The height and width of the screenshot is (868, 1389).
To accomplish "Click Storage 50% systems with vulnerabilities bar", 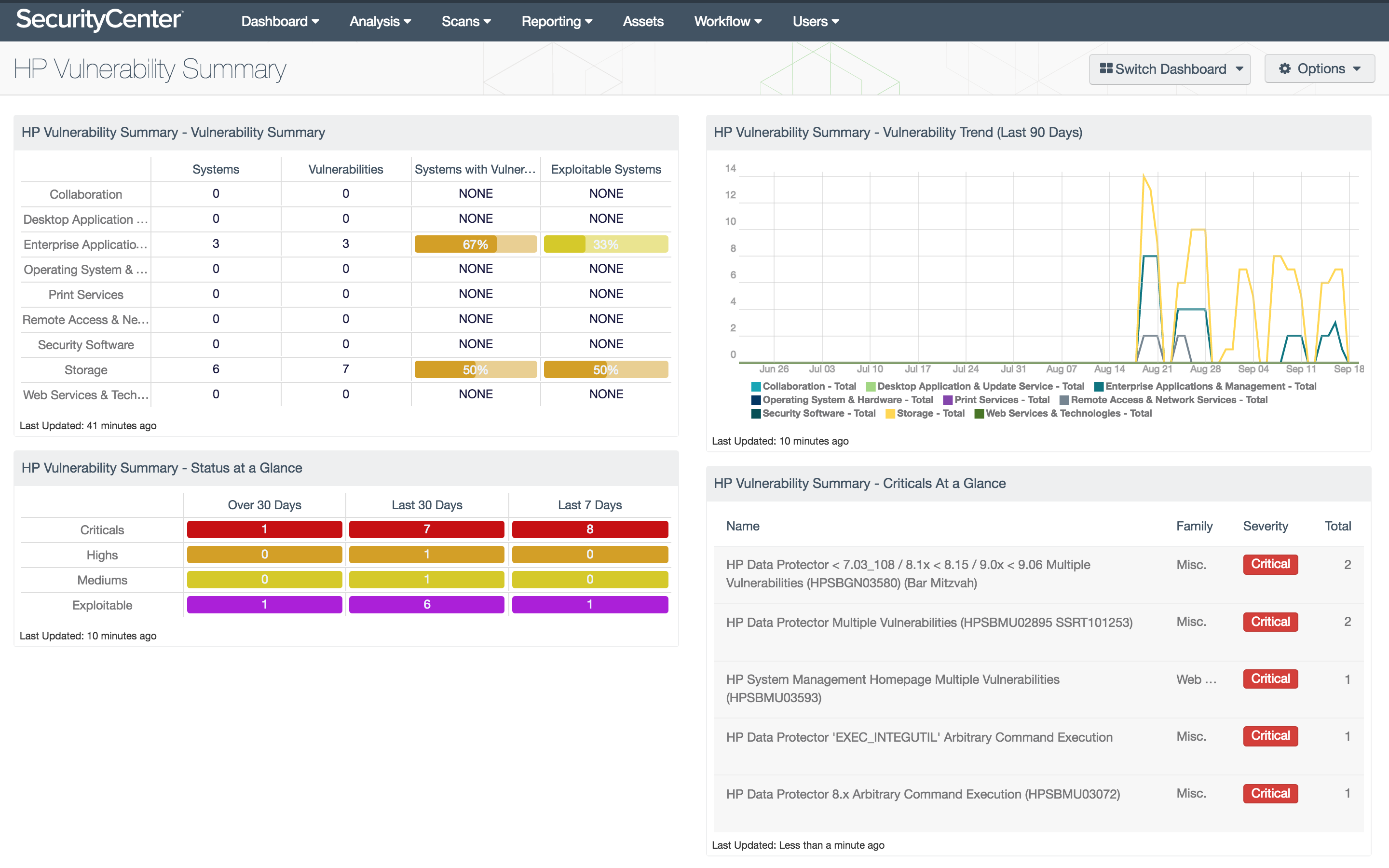I will (476, 370).
